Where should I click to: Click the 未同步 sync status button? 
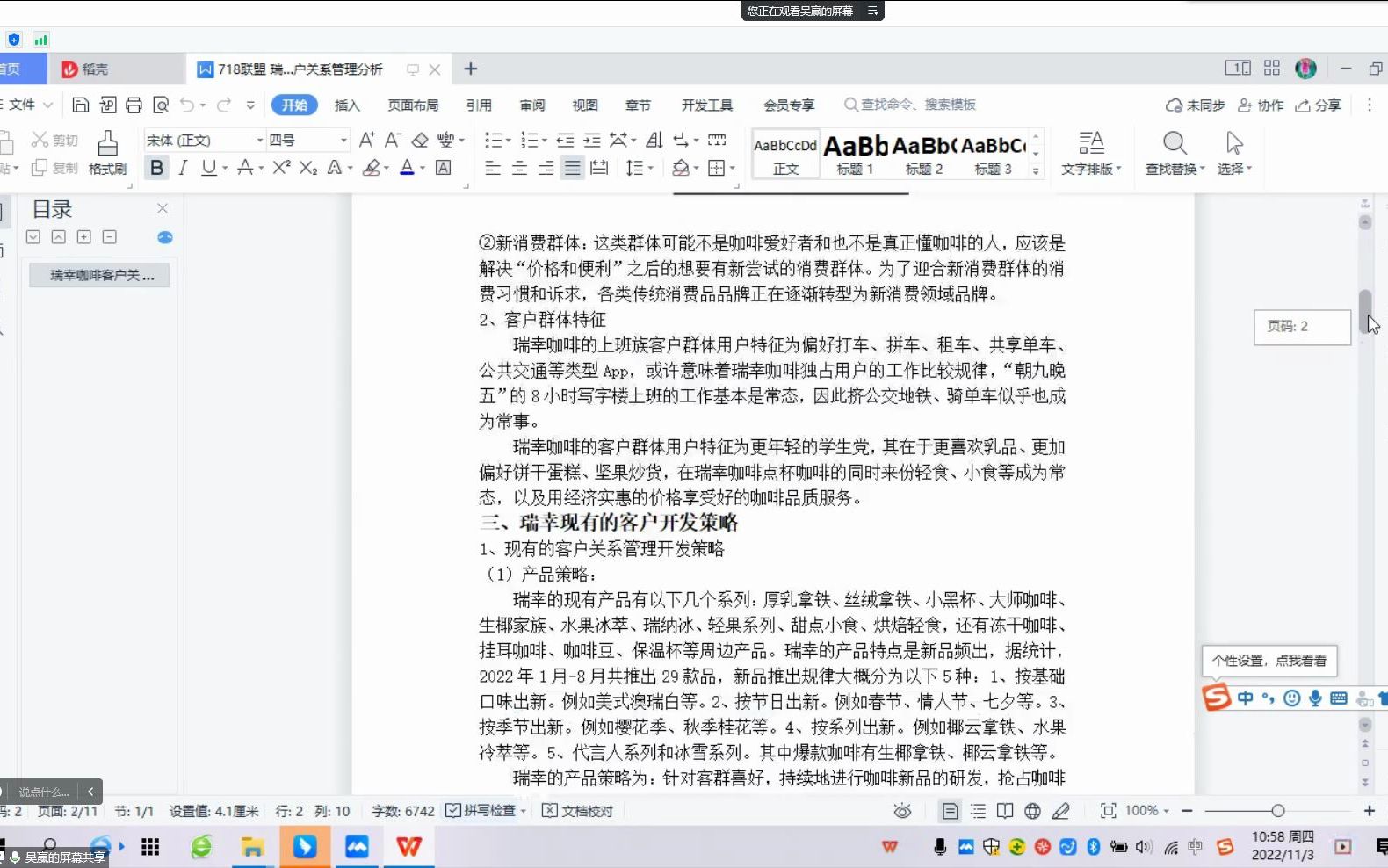(x=1195, y=105)
